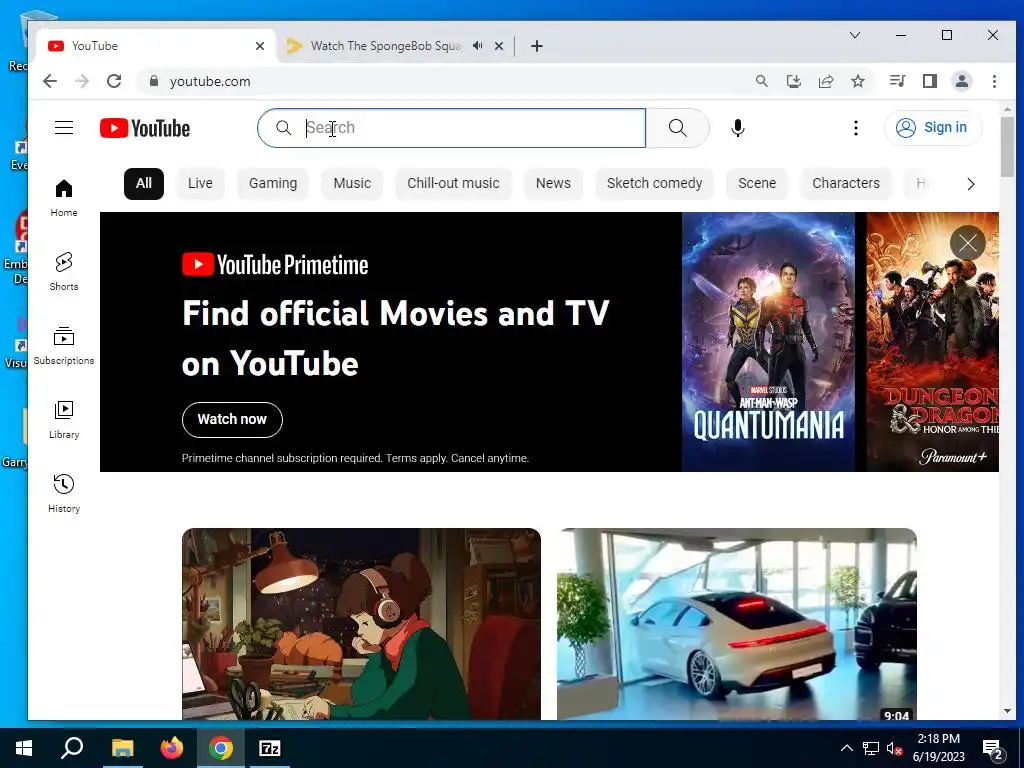
Task: Click the Sign in button
Action: tap(933, 127)
